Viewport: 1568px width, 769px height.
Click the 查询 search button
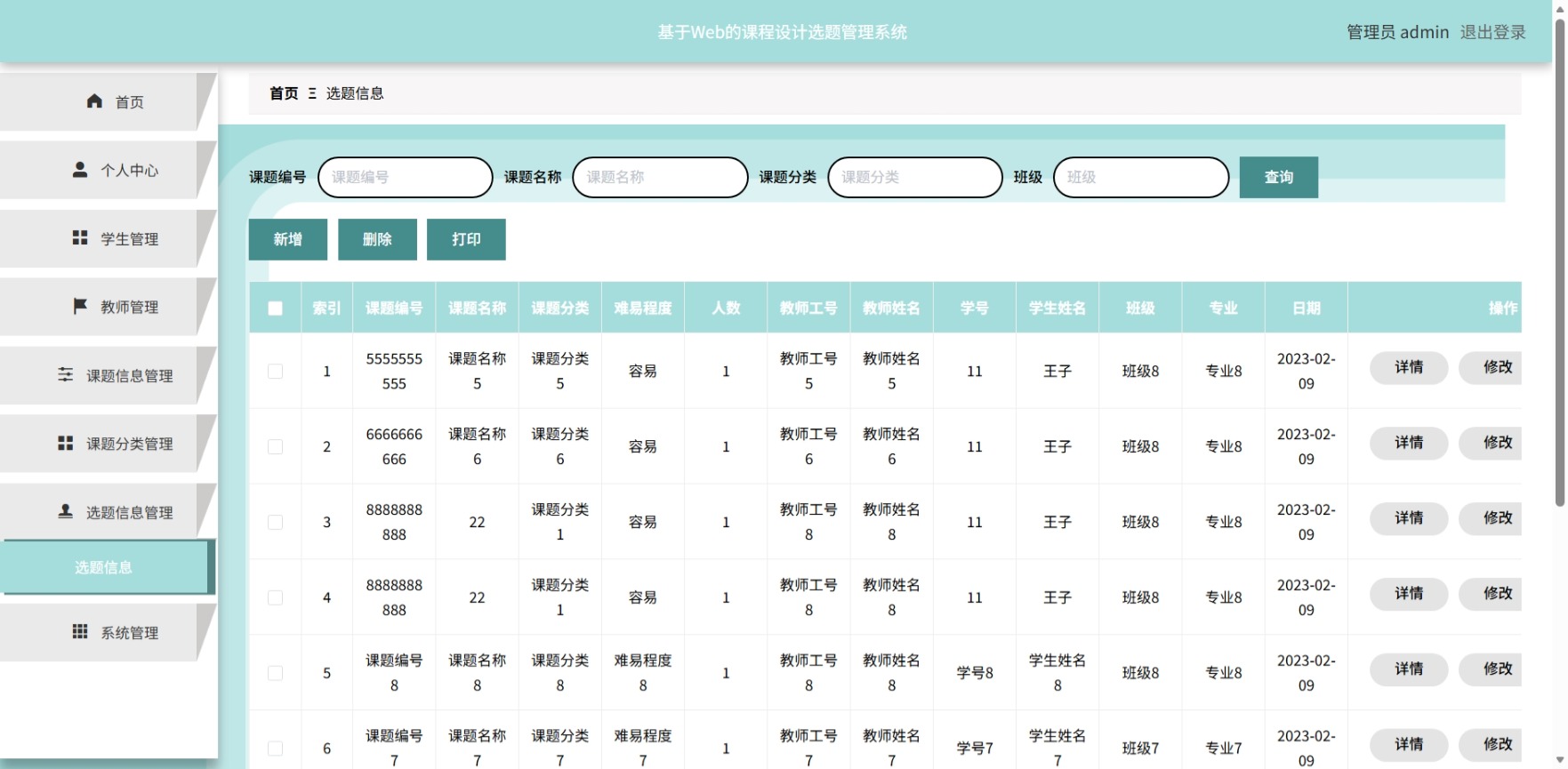1278,177
